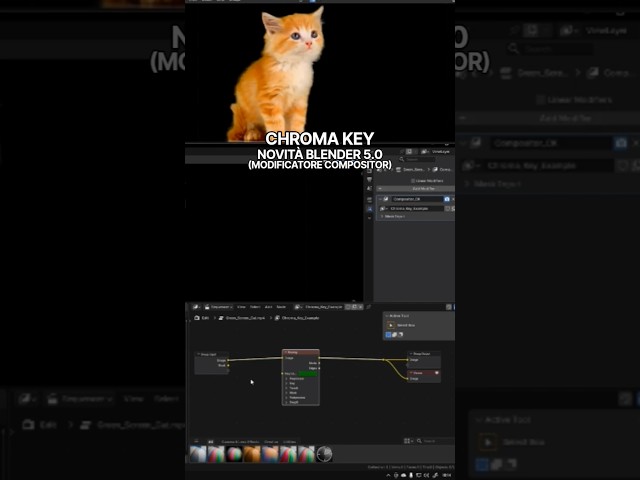The width and height of the screenshot is (640, 480).
Task: Click the Keying node Matte output socket
Action: click(319, 363)
